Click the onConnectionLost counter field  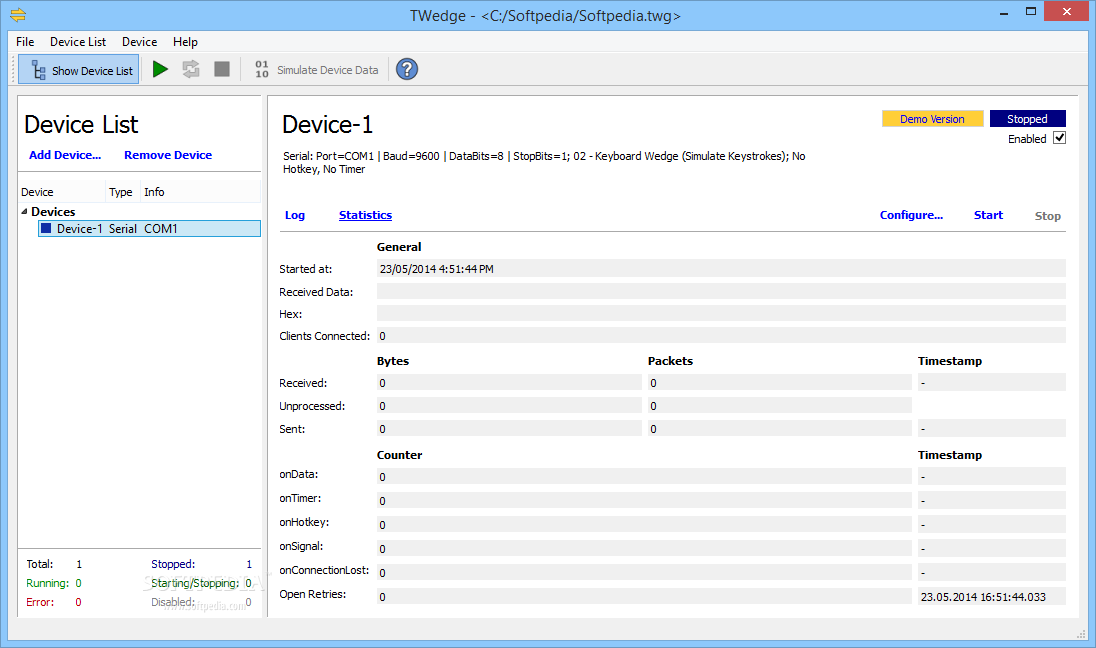(644, 573)
